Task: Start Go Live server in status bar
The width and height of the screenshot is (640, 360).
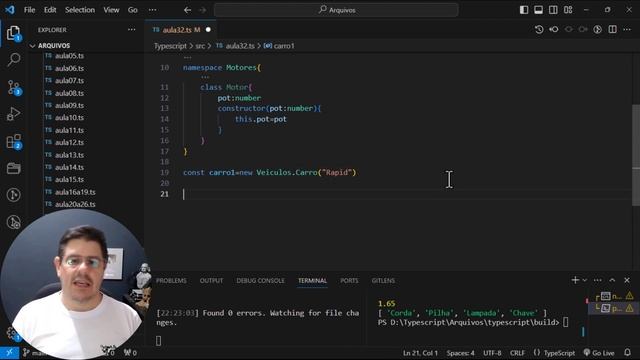Action: [599, 353]
